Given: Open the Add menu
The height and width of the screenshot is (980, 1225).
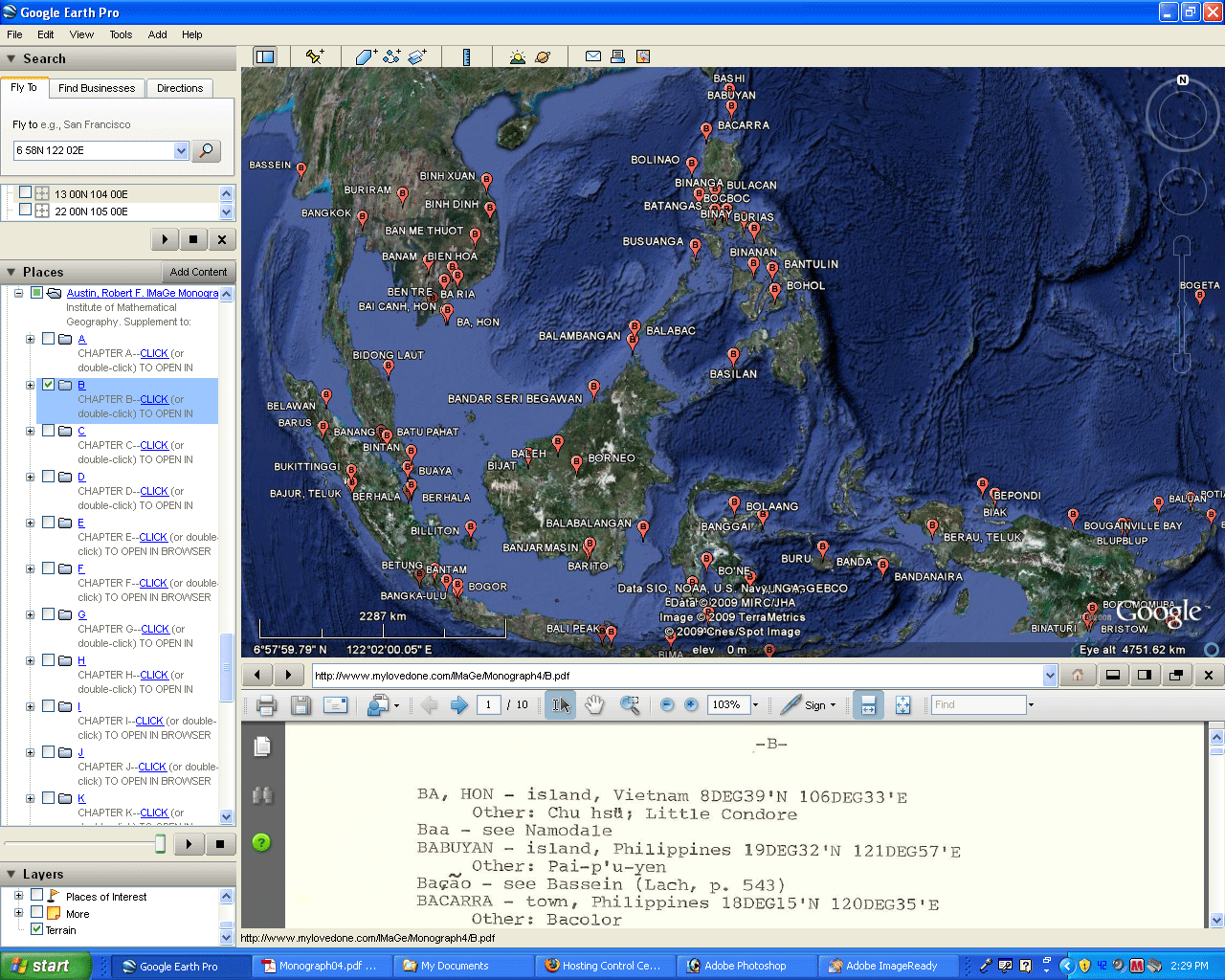Looking at the screenshot, I should [x=157, y=34].
